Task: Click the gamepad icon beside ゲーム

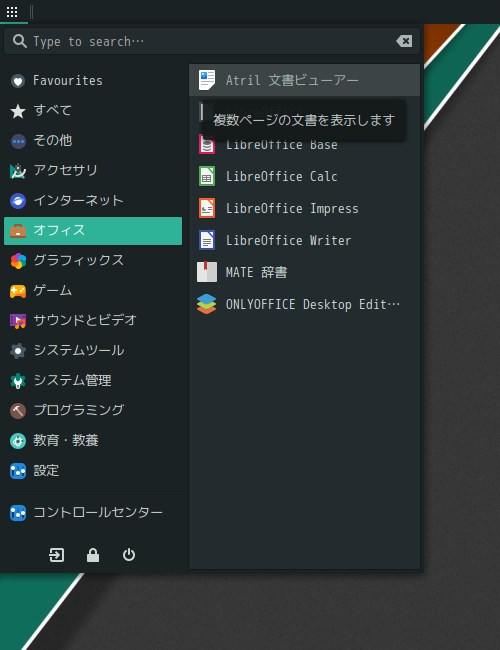Action: pos(18,291)
